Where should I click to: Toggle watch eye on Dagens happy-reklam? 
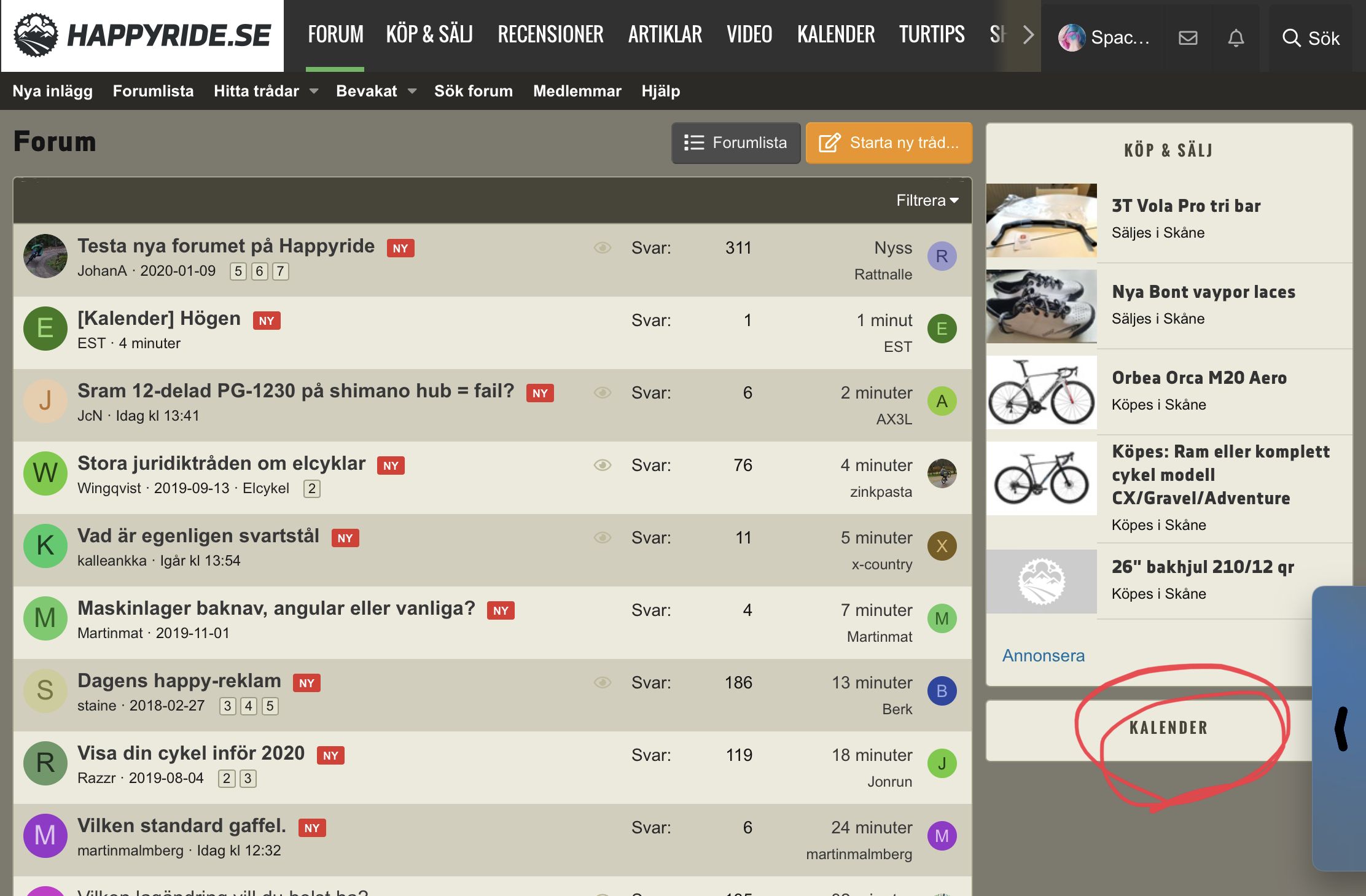(603, 682)
